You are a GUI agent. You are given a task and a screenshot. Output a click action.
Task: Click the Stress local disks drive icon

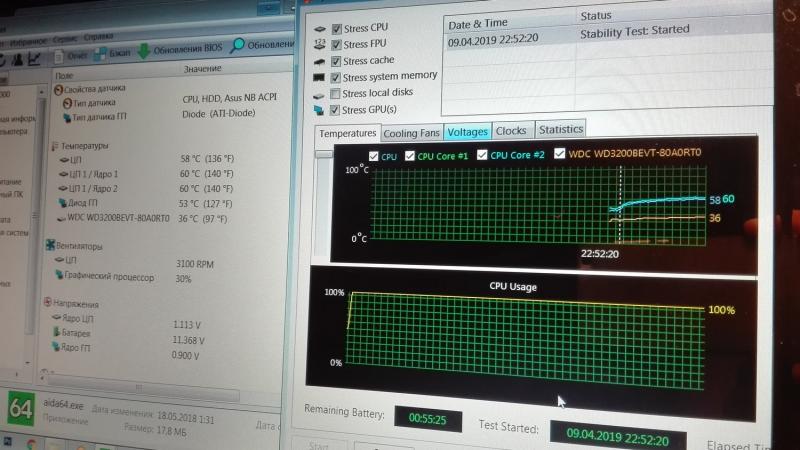(x=319, y=95)
